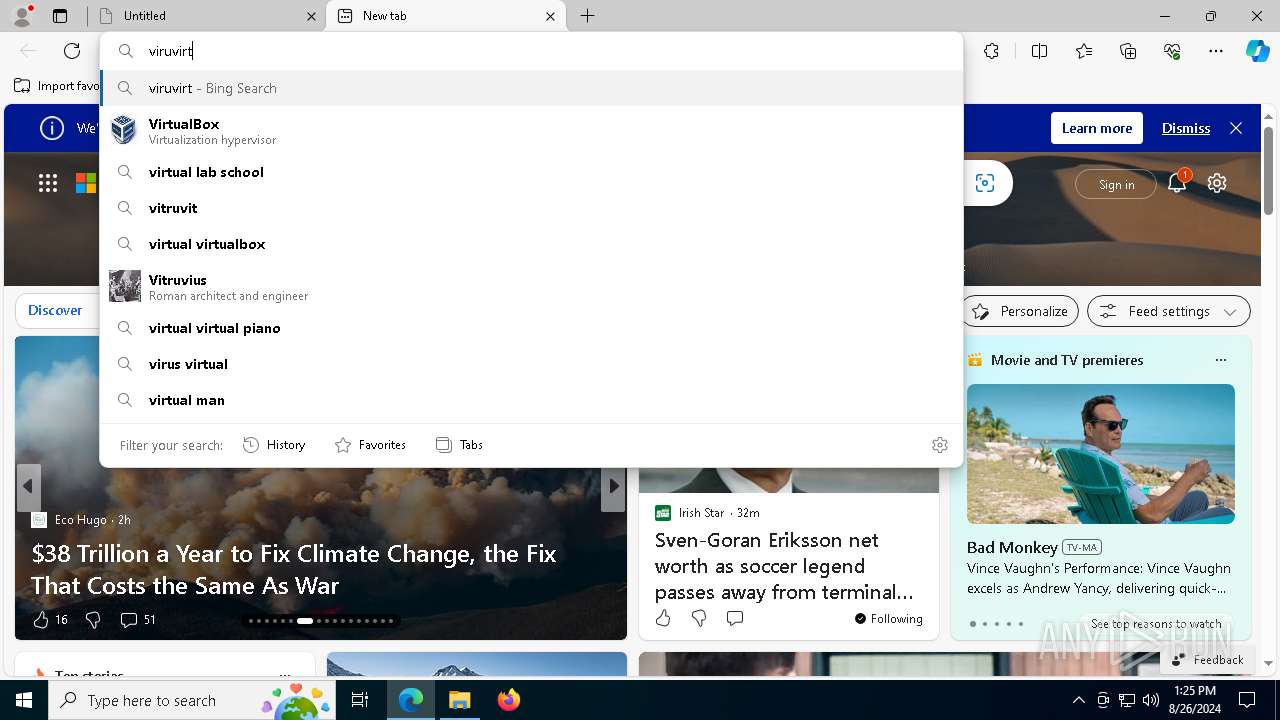Choose 'virtual man' suggestion
This screenshot has height=720, width=1280.
531,400
